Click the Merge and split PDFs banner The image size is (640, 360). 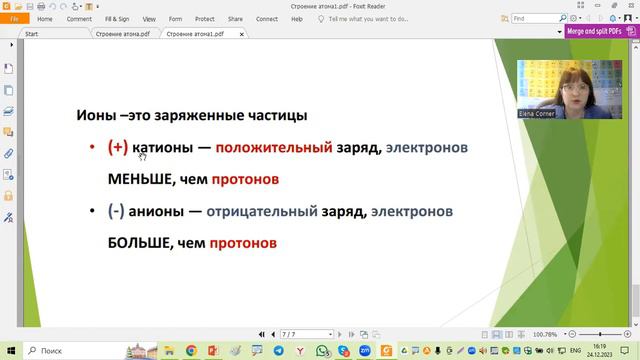(601, 31)
